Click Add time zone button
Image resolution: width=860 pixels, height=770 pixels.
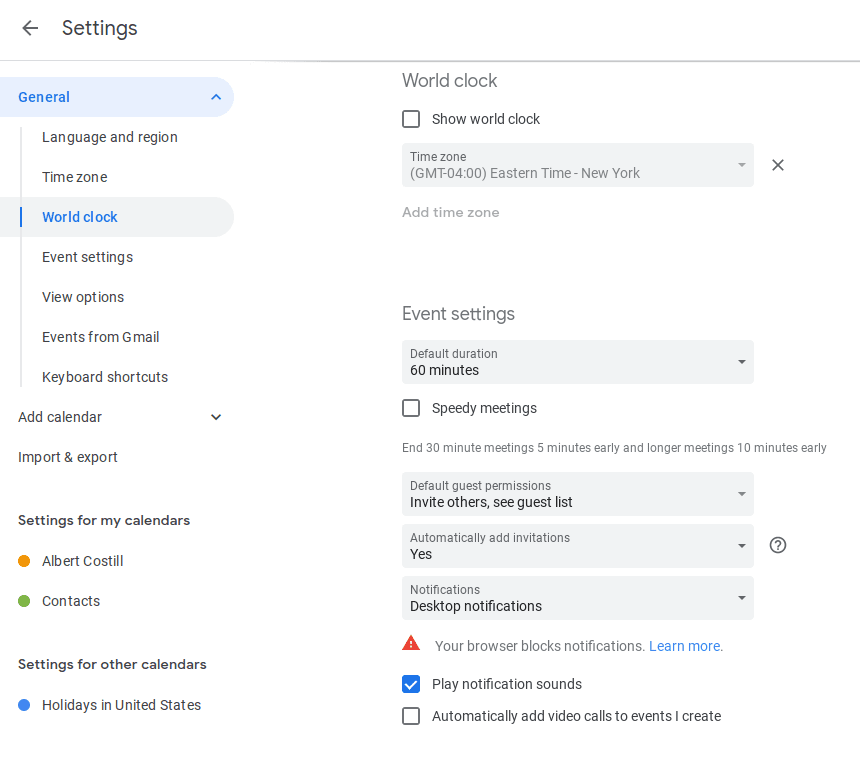point(451,212)
